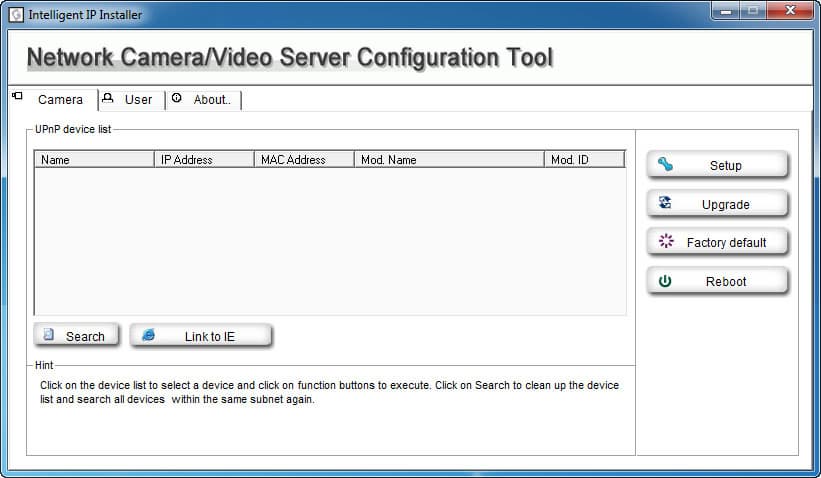Click the green power icon on Reboot
This screenshot has width=821, height=478.
coord(665,281)
